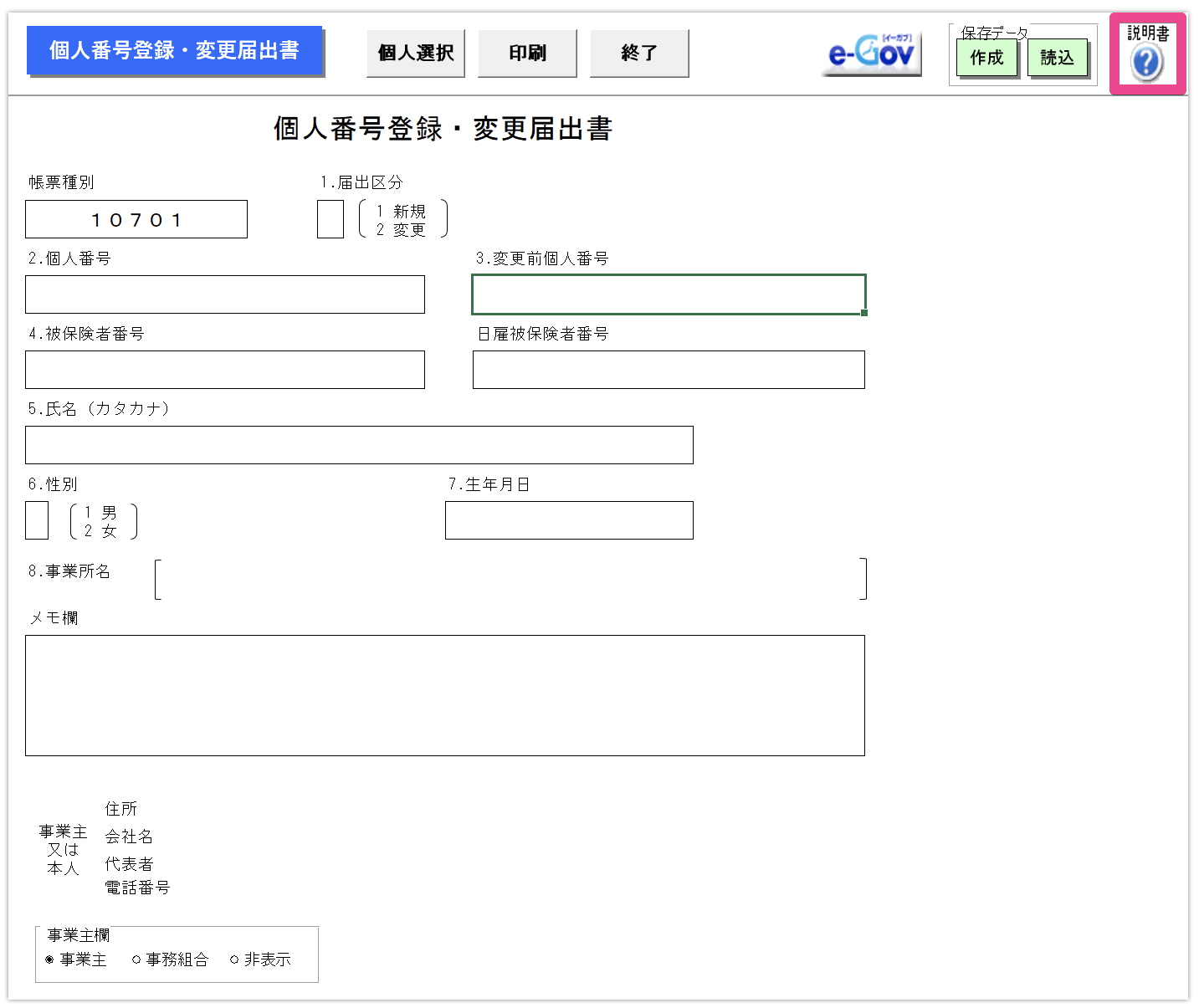
Task: Click the 届出区分 code box
Action: click(x=330, y=219)
